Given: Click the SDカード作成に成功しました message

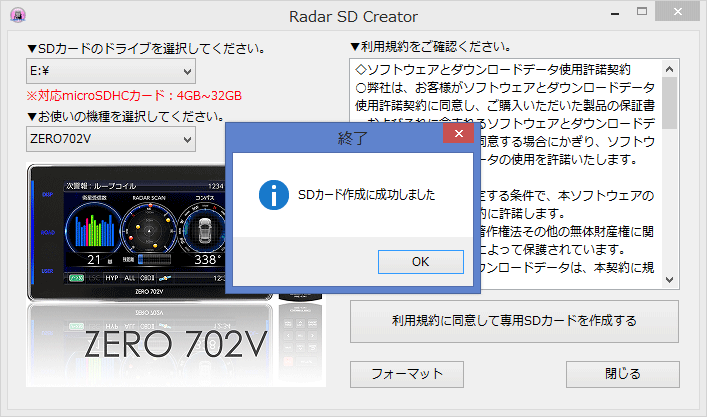Looking at the screenshot, I should (367, 195).
